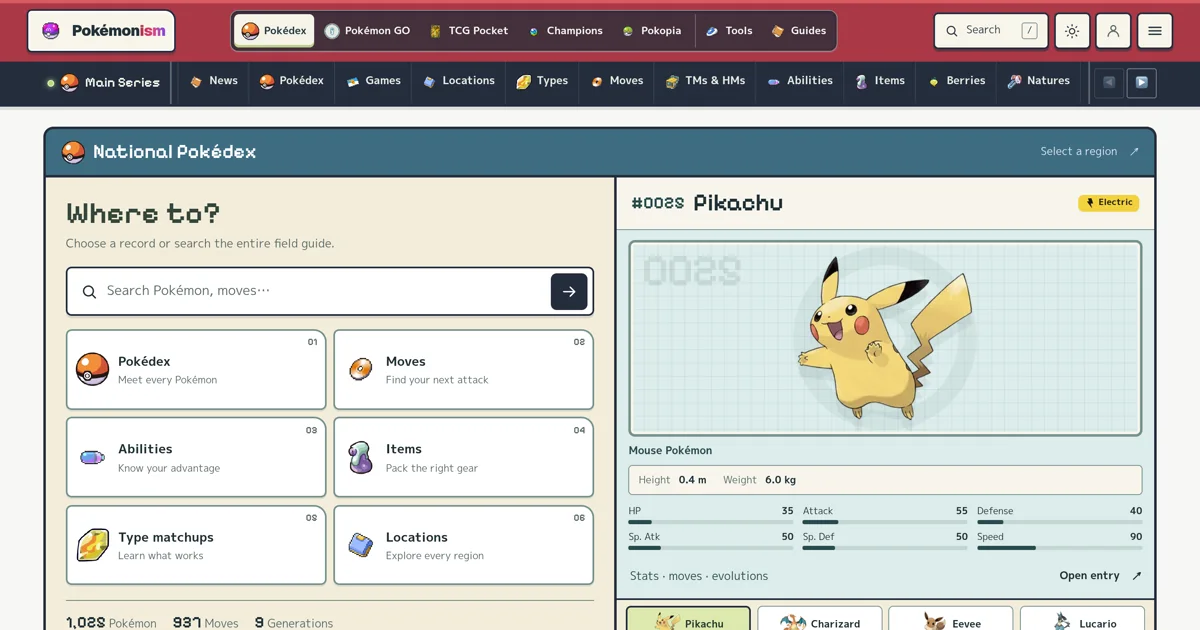Click the nav scroll-left arrow
Image resolution: width=1200 pixels, height=630 pixels.
(x=1109, y=82)
